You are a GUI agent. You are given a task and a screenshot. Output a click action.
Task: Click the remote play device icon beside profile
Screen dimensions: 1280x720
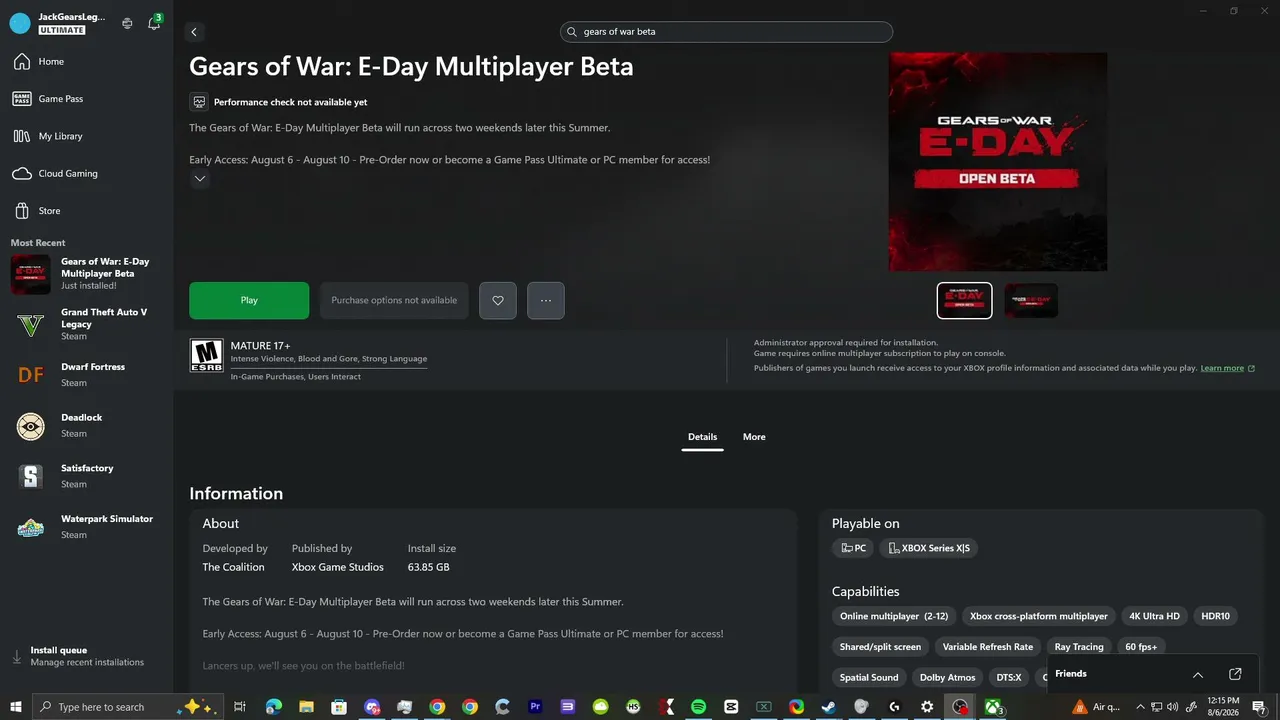pyautogui.click(x=127, y=23)
